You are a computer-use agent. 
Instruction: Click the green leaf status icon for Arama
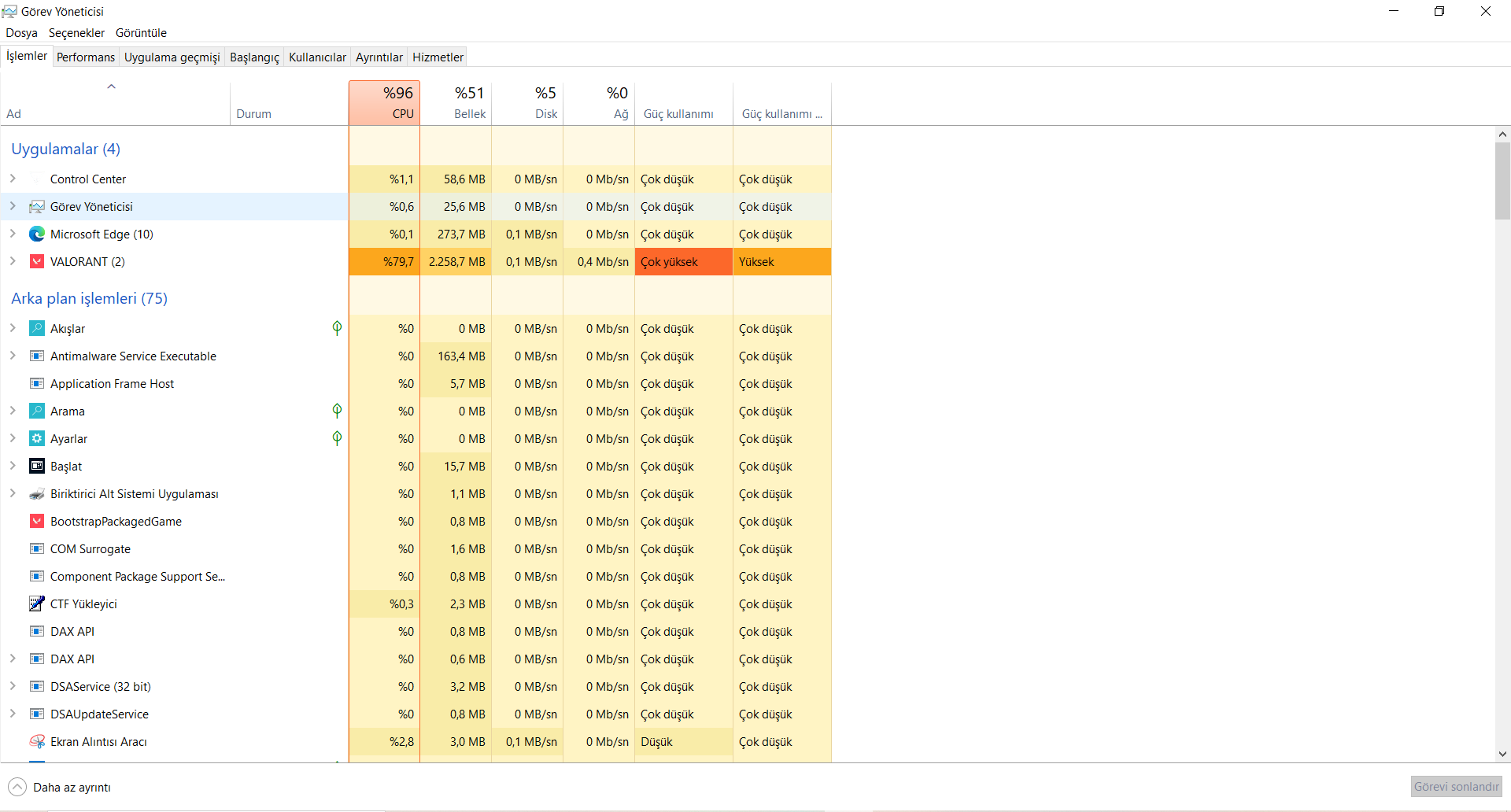click(337, 411)
